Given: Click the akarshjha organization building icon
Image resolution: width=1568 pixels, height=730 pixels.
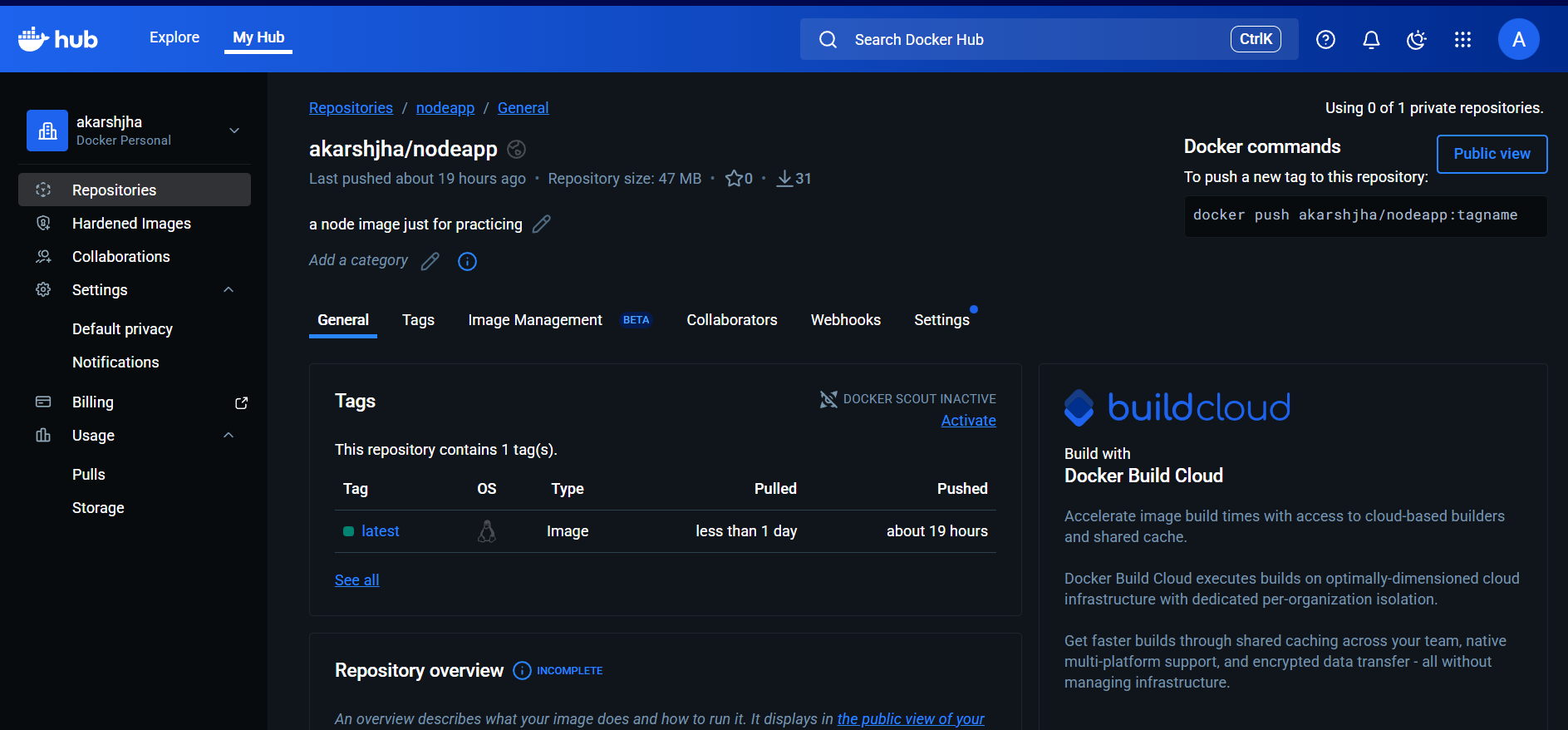Looking at the screenshot, I should point(47,131).
